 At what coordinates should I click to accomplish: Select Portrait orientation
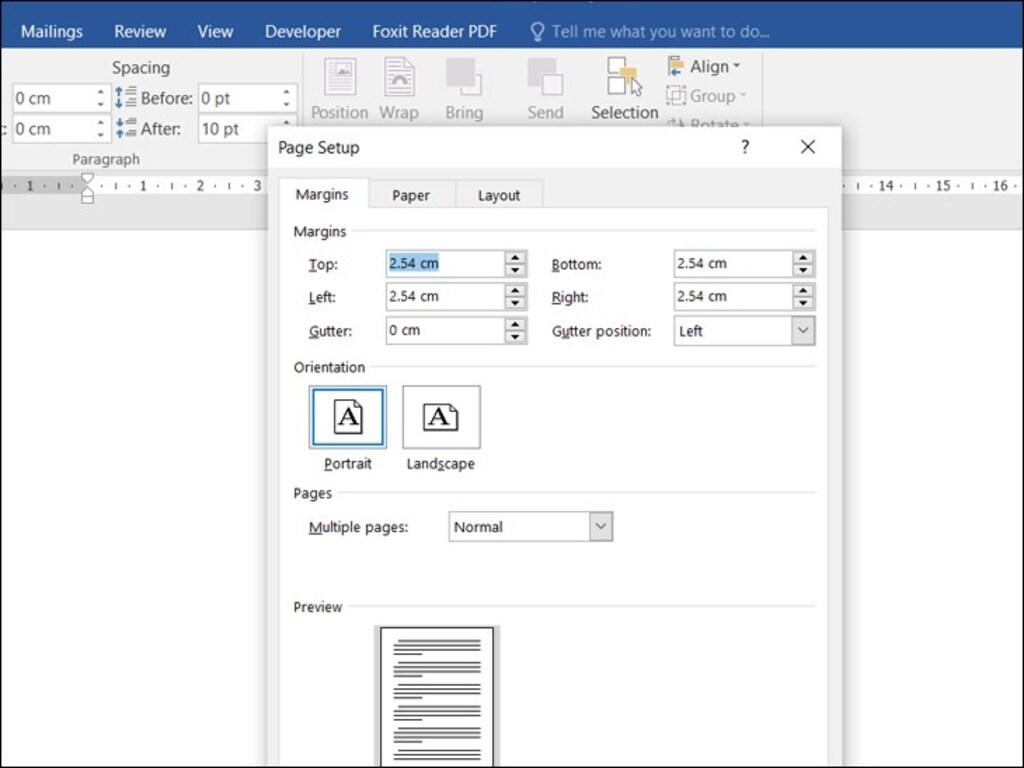click(347, 416)
